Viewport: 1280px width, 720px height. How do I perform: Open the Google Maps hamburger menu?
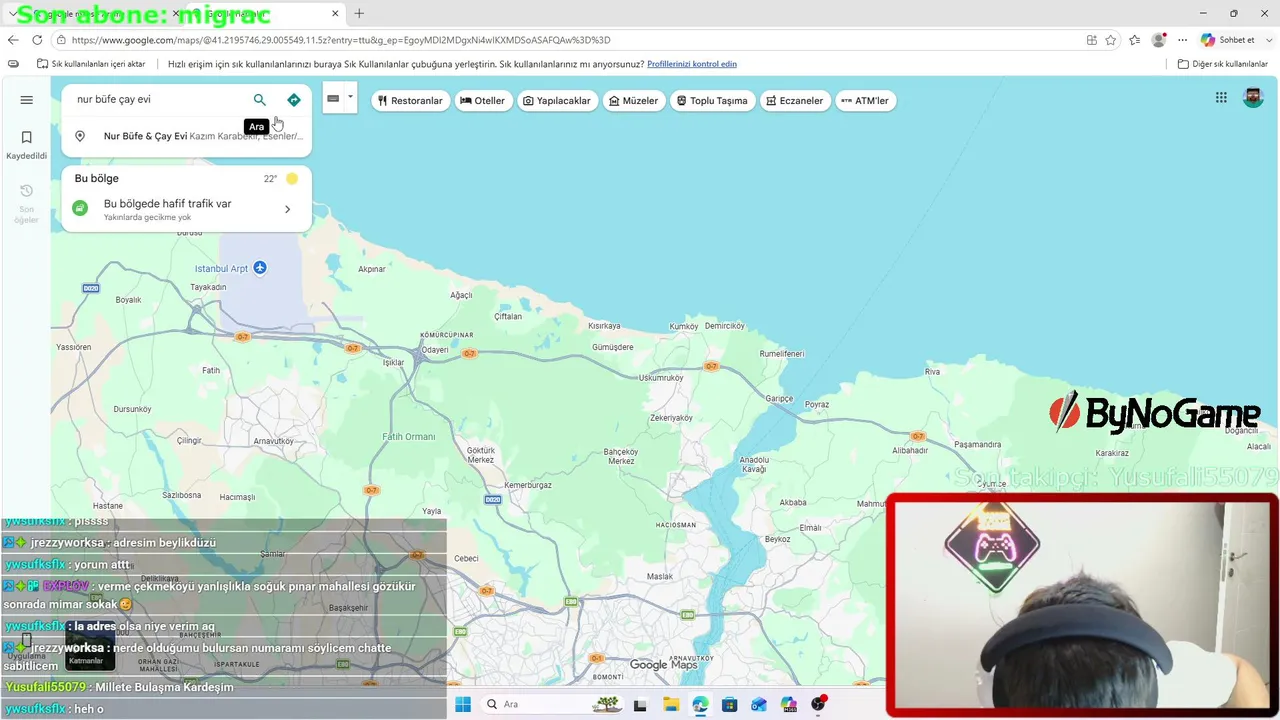(27, 100)
